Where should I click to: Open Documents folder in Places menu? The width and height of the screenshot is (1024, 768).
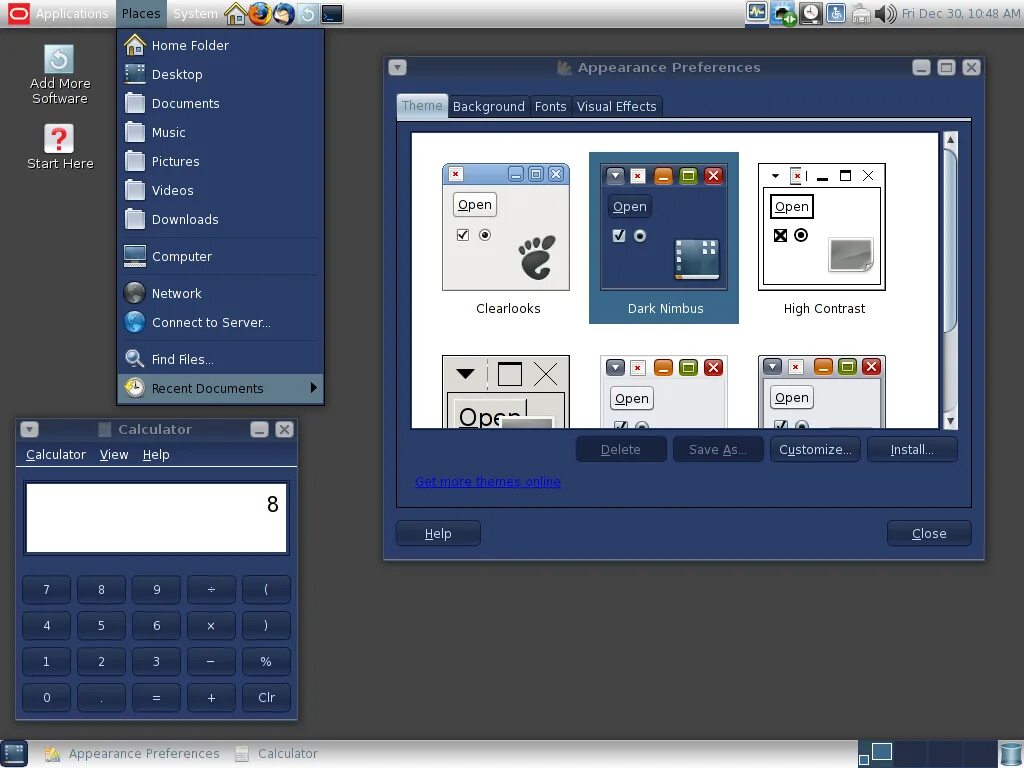pyautogui.click(x=221, y=103)
